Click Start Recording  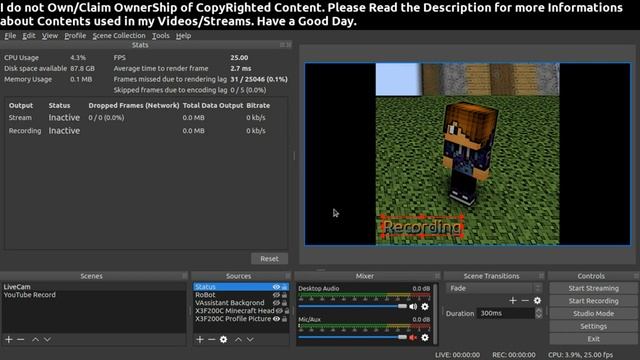tap(593, 301)
